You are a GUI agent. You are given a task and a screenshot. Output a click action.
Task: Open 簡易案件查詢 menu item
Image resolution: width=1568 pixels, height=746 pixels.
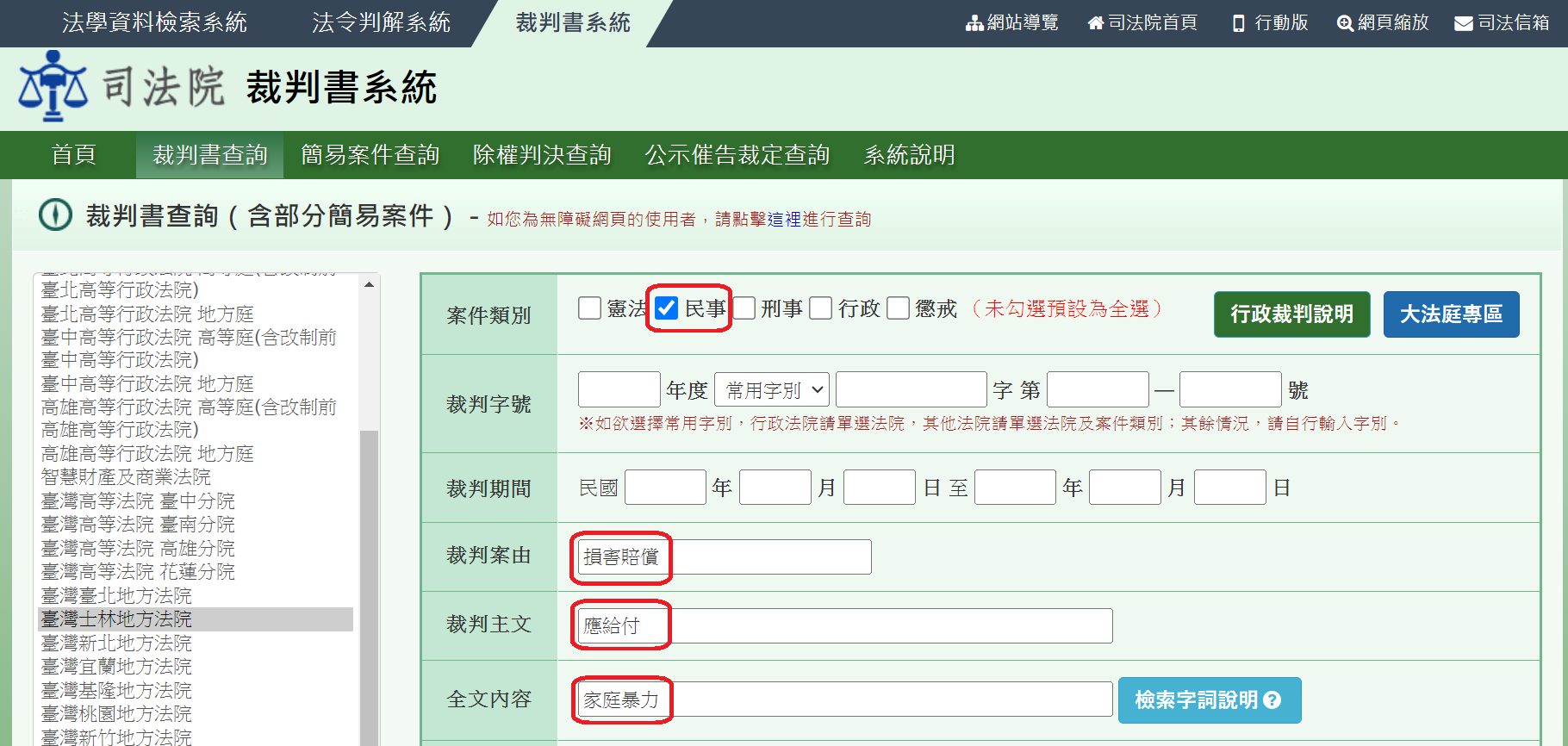(x=370, y=155)
